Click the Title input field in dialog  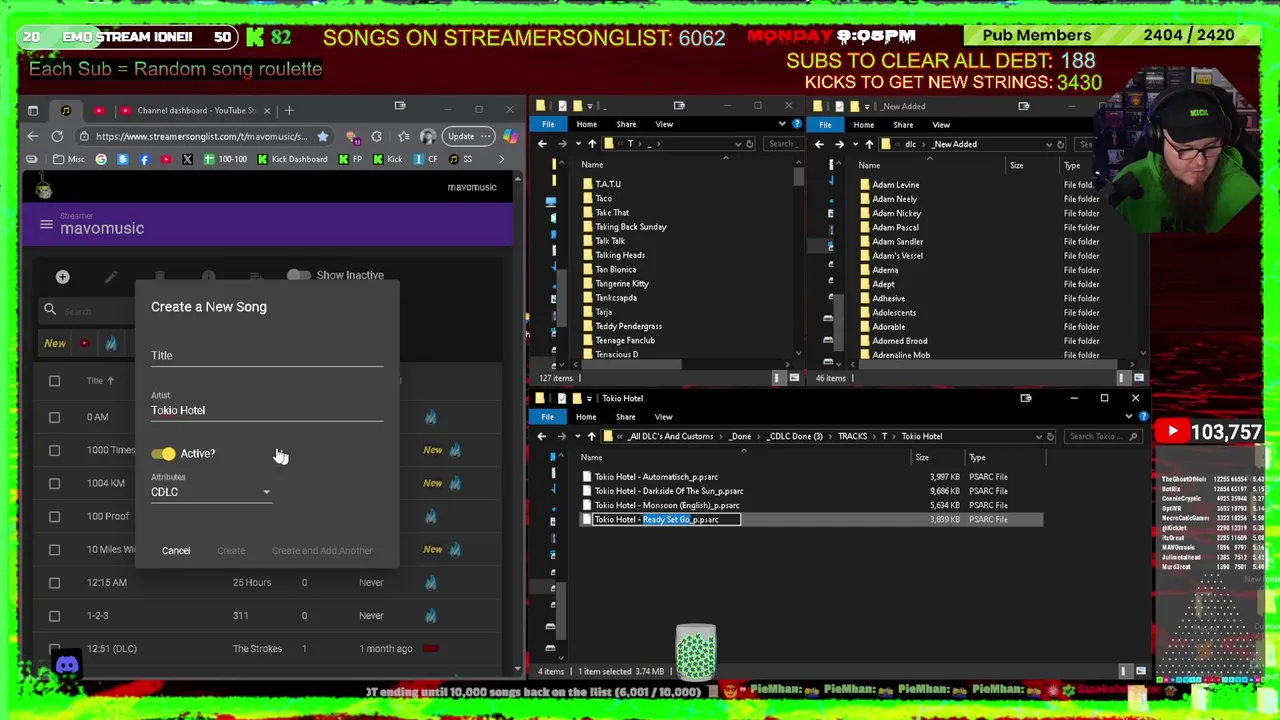[x=267, y=355]
